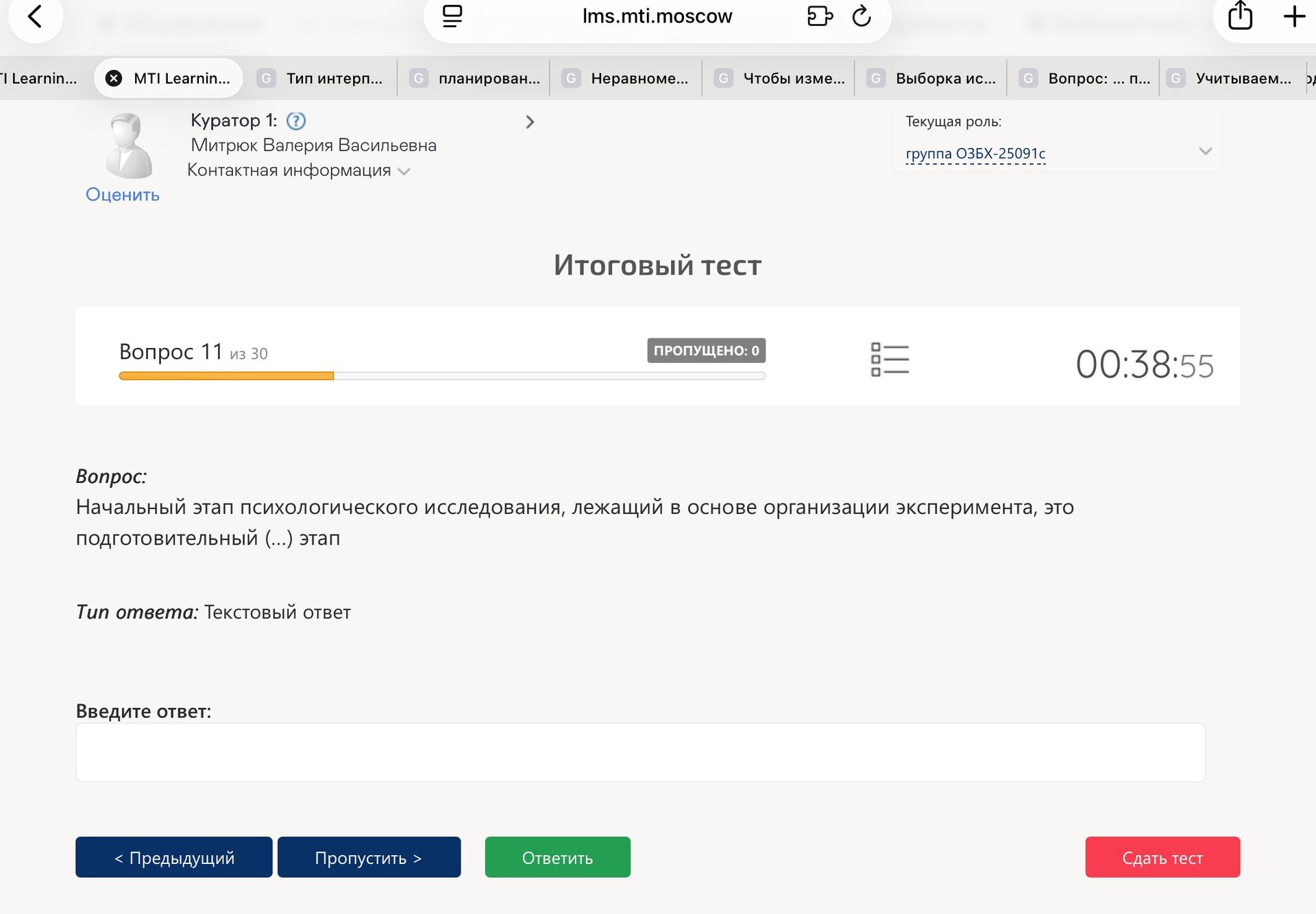
Task: Expand Контактная информация section
Action: click(299, 171)
